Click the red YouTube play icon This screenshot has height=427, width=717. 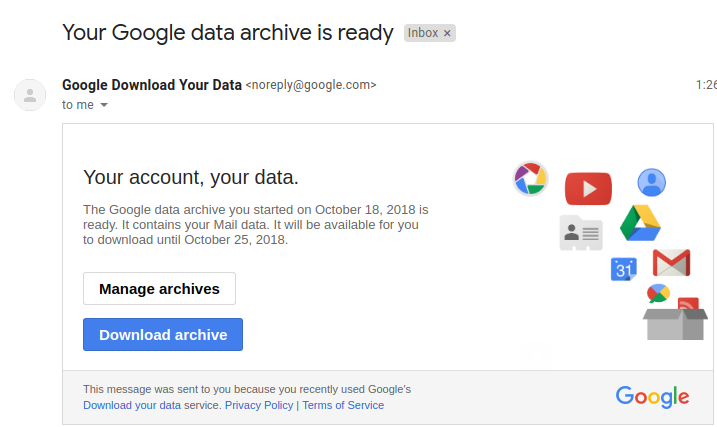(588, 188)
